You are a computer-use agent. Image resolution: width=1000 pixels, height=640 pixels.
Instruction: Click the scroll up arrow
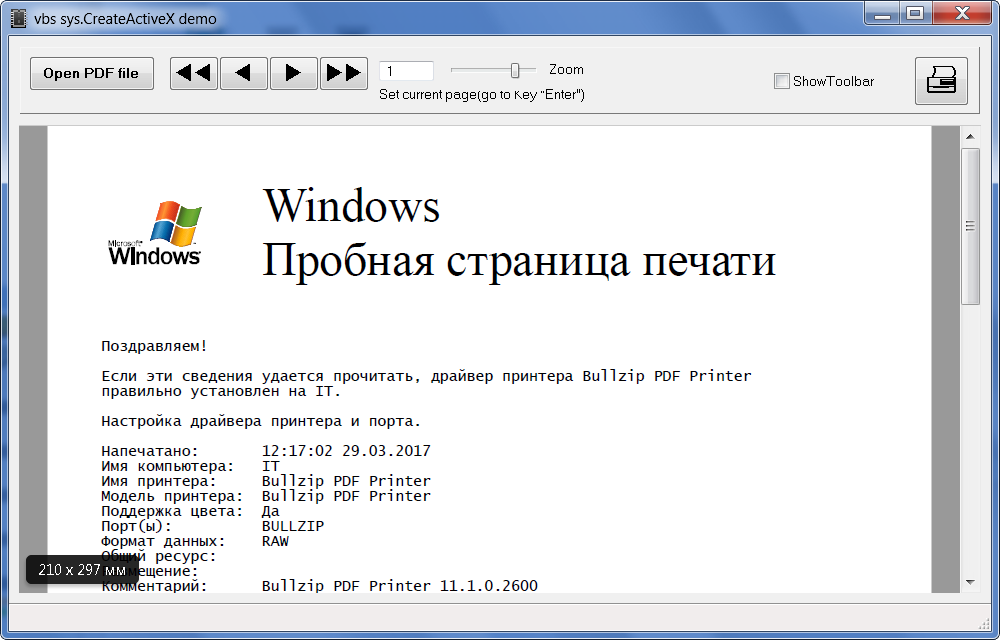970,136
